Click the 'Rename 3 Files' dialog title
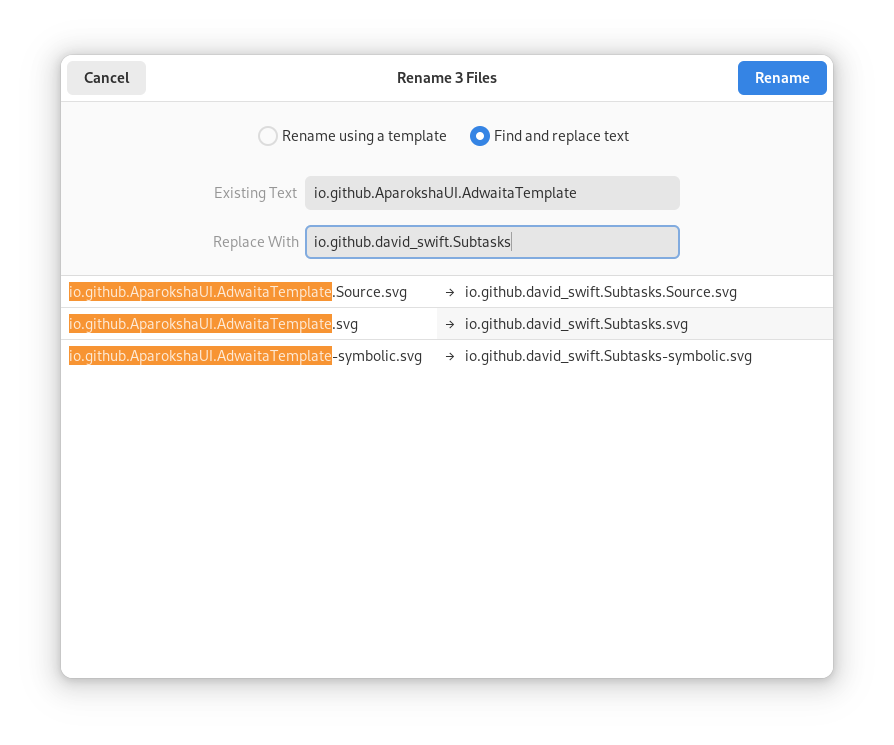This screenshot has width=894, height=745. click(446, 78)
